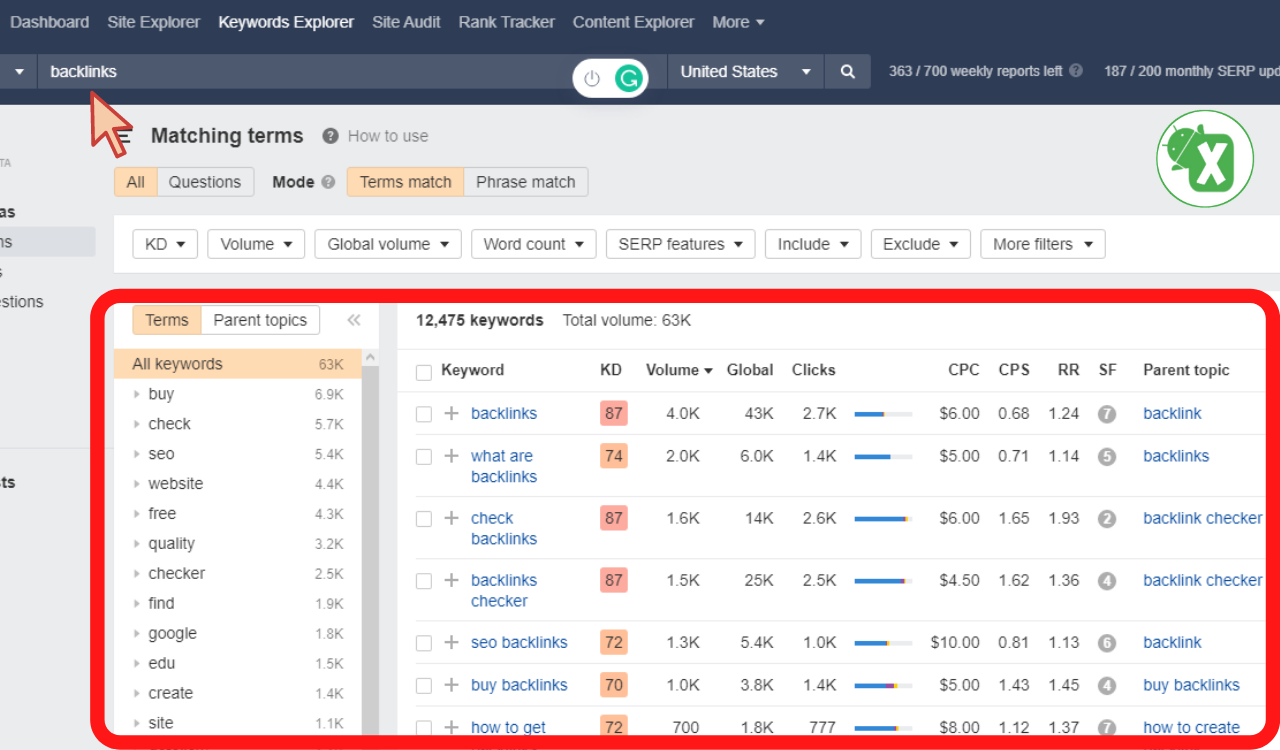Add 'seo backlinks' with plus icon
The height and width of the screenshot is (750, 1280).
[451, 642]
